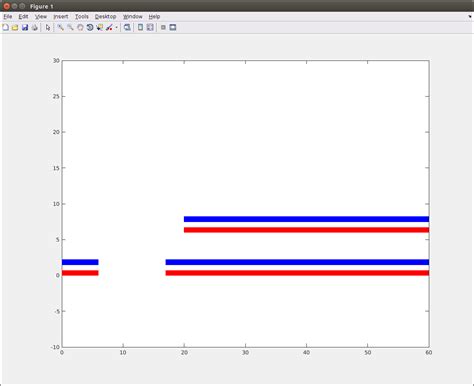The width and height of the screenshot is (474, 386).
Task: Toggle the Brush data tool
Action: [x=109, y=27]
